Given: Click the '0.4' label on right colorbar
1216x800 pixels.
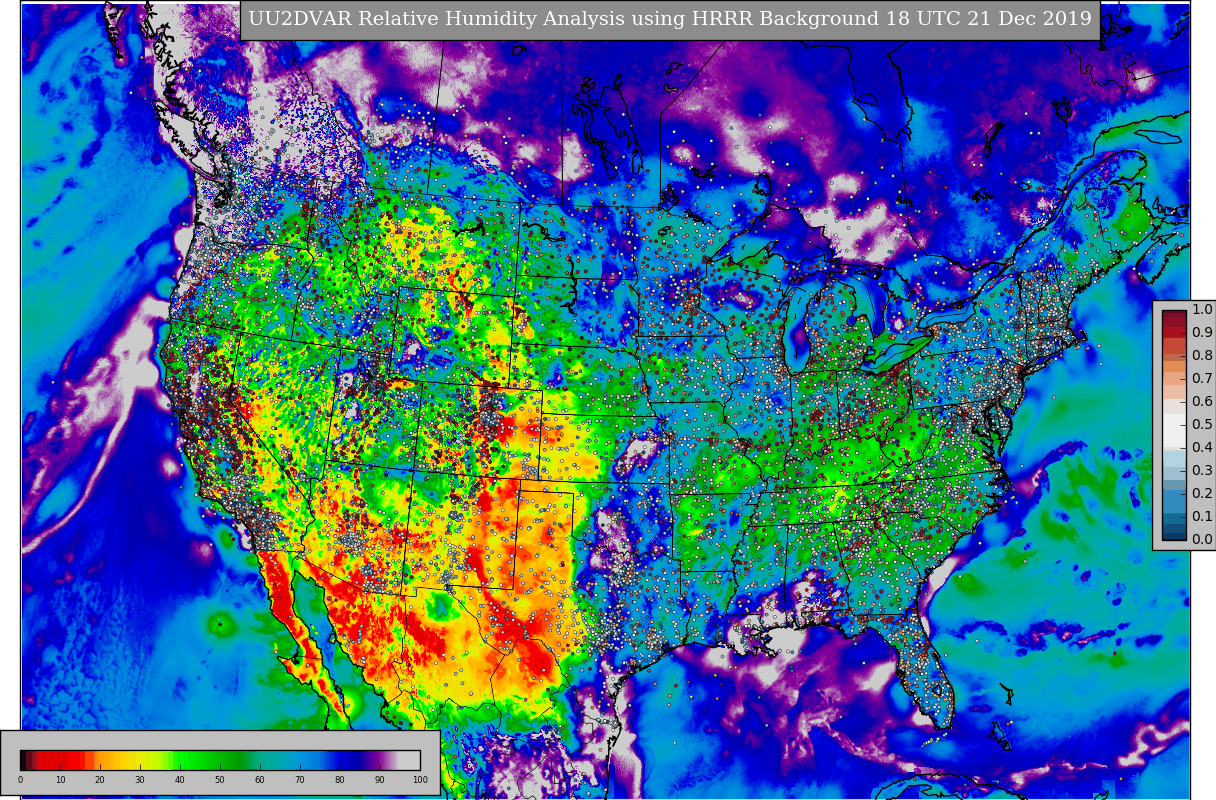Looking at the screenshot, I should tap(1202, 447).
